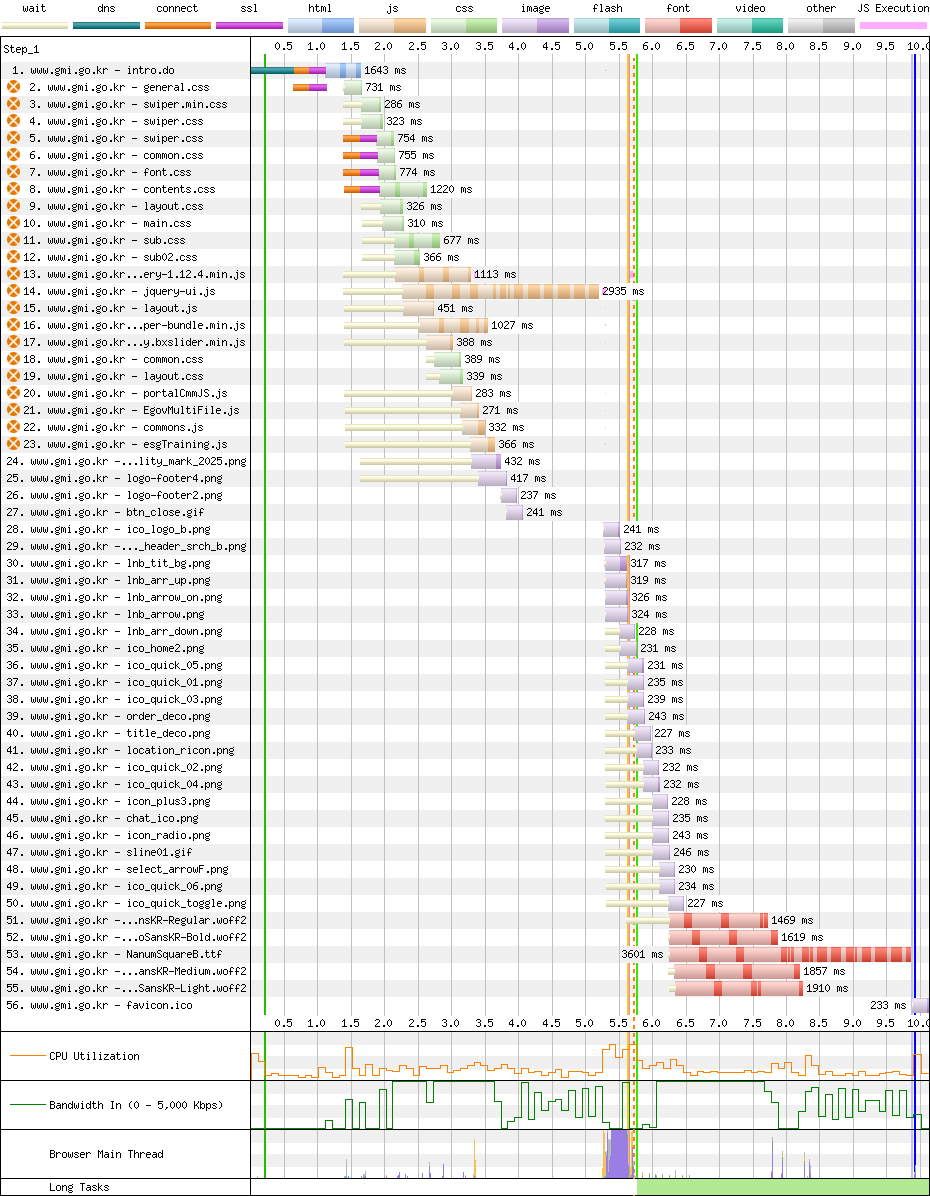Click the 1643 ms duration label
The width and height of the screenshot is (930, 1196).
click(x=385, y=70)
